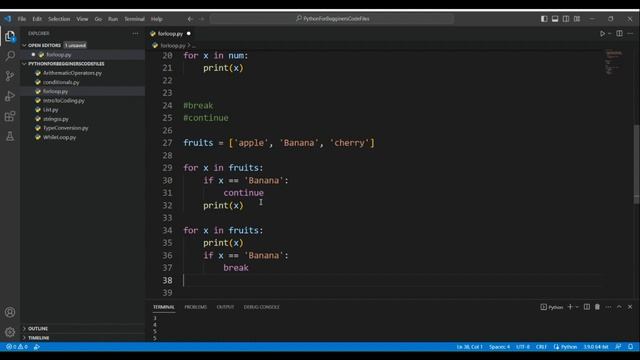
Task: Open the Terminal menu
Action: click(134, 19)
